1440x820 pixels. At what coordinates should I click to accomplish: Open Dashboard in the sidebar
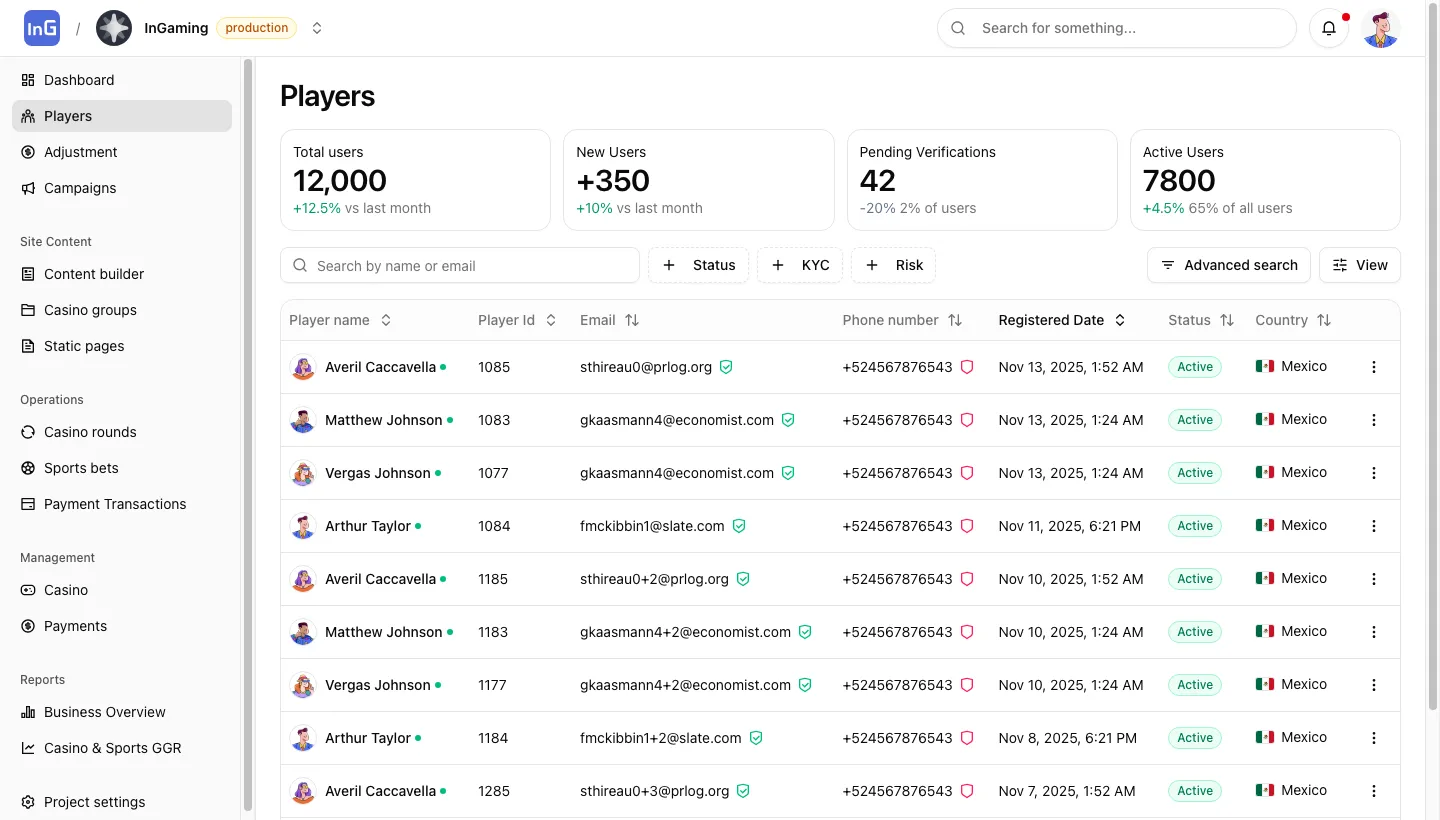(x=79, y=80)
